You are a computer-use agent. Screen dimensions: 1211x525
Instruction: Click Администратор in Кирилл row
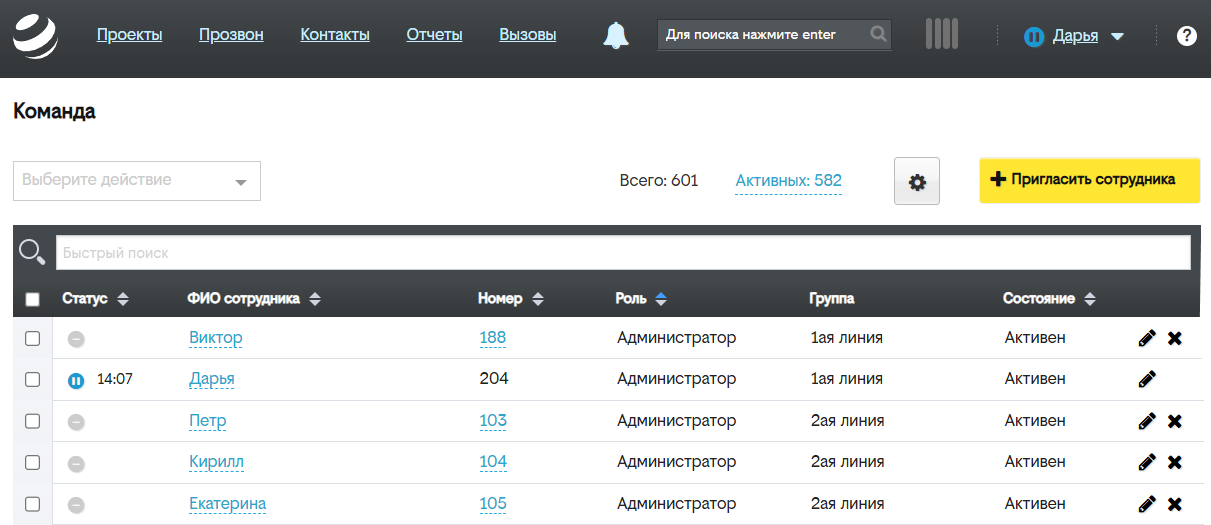pos(677,462)
